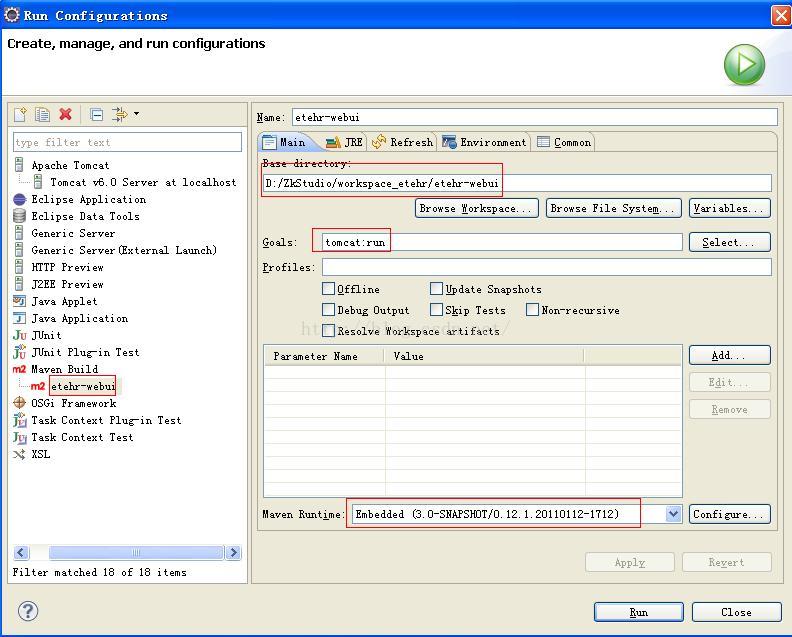Image resolution: width=792 pixels, height=637 pixels.
Task: Click the Generic Server icon
Action: pyautogui.click(x=19, y=233)
